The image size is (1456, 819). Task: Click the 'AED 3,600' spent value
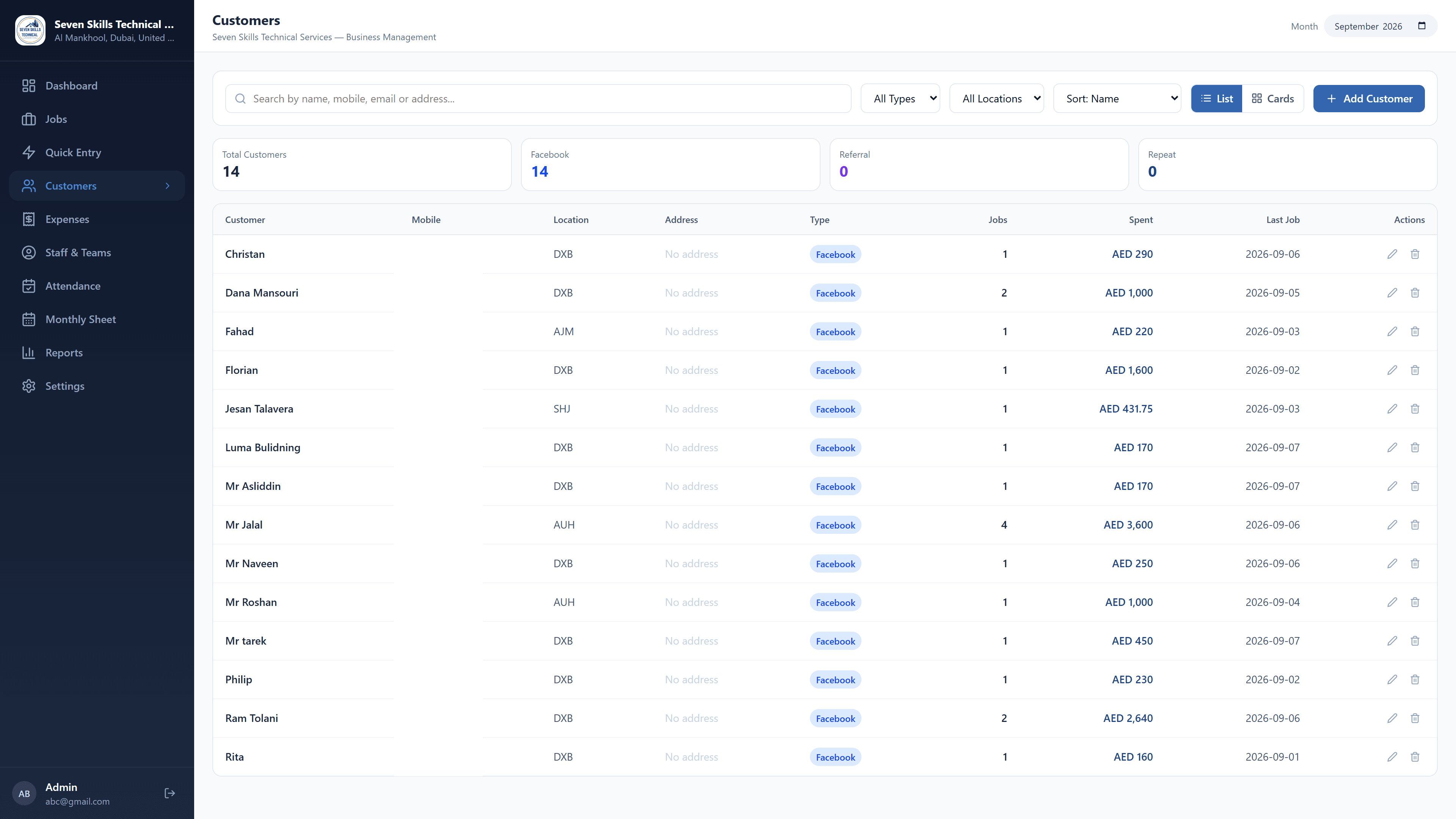pos(1128,525)
